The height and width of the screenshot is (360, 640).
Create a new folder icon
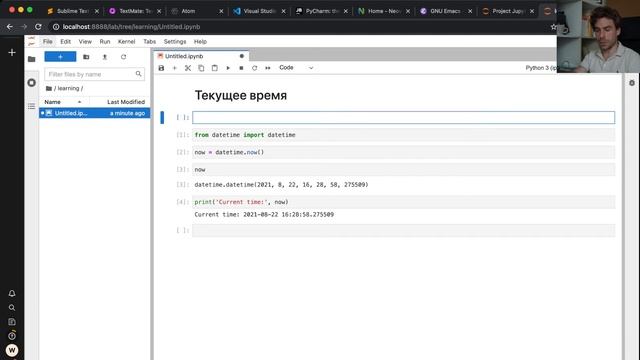coord(86,57)
